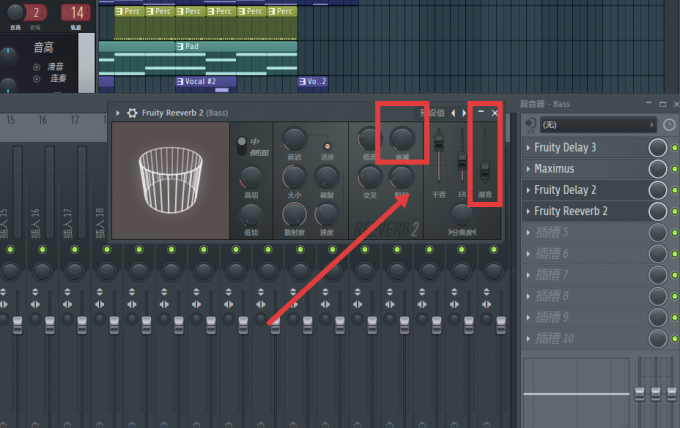Click the 大小 room size knob
This screenshot has width=680, height=428.
tap(294, 177)
